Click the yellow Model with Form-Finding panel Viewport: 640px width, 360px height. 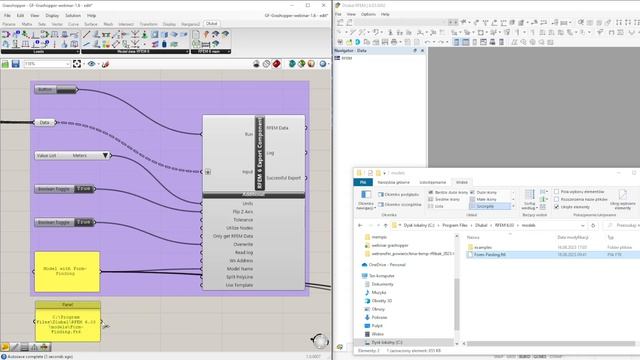(x=67, y=272)
